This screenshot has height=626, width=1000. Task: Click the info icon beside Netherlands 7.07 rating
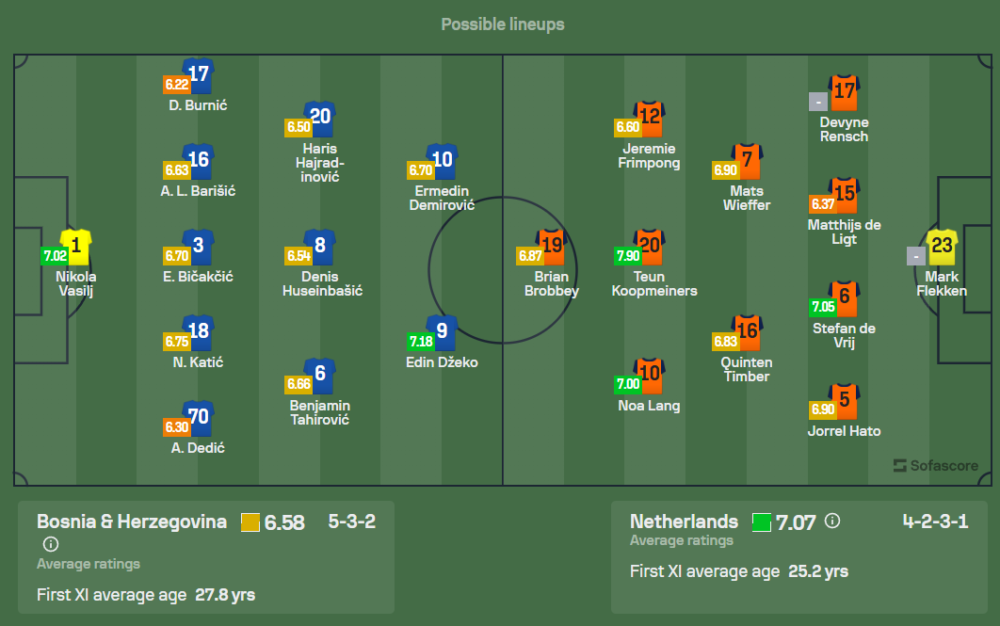coord(832,521)
